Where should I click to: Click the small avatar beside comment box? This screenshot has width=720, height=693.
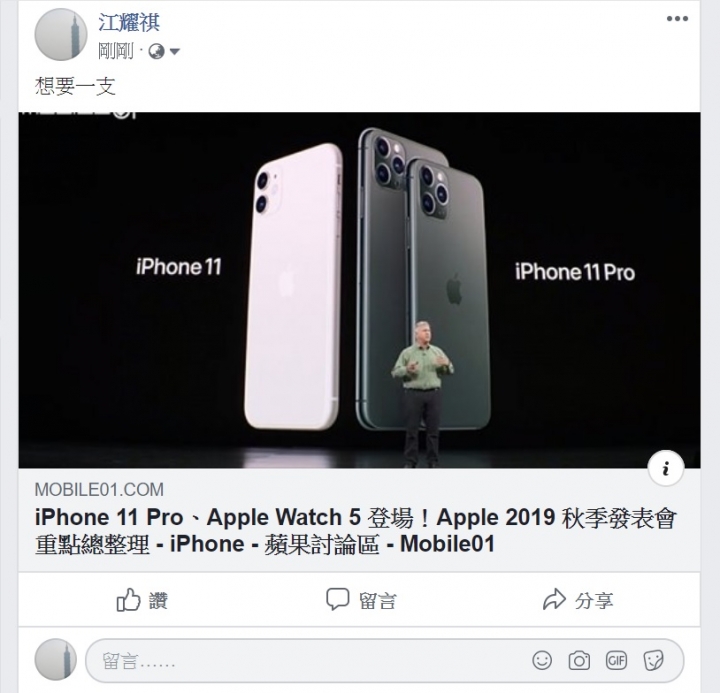56,659
